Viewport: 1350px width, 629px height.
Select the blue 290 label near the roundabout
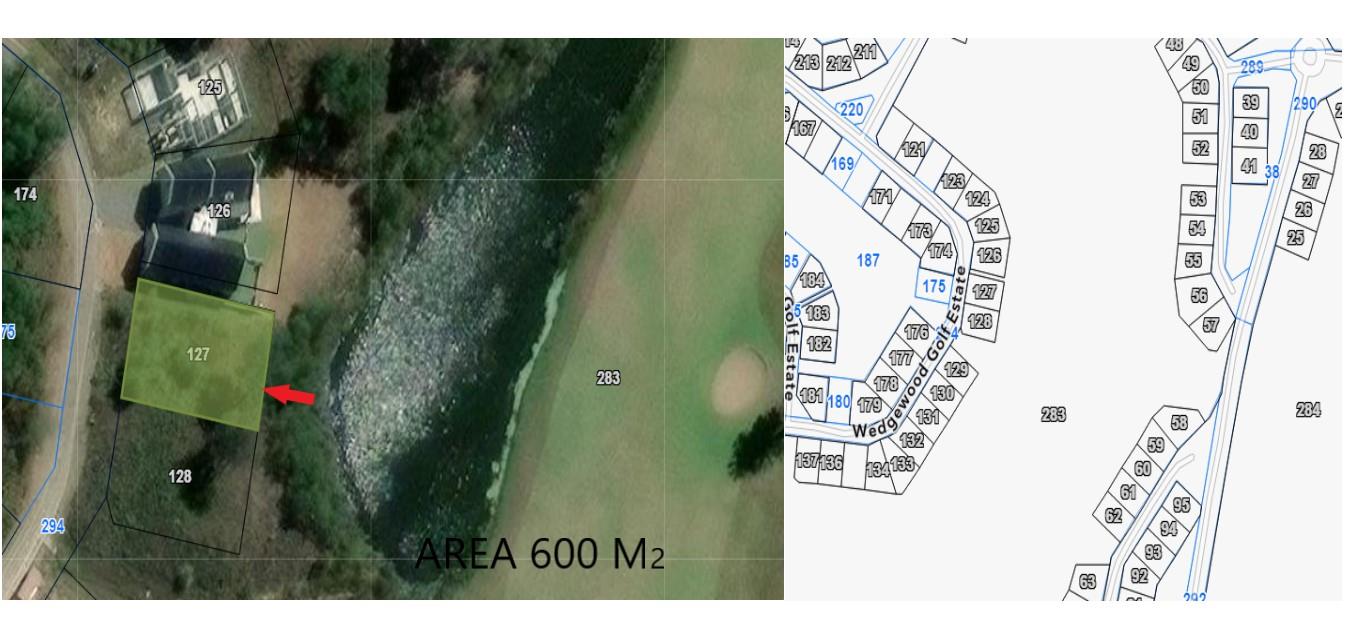[1304, 104]
